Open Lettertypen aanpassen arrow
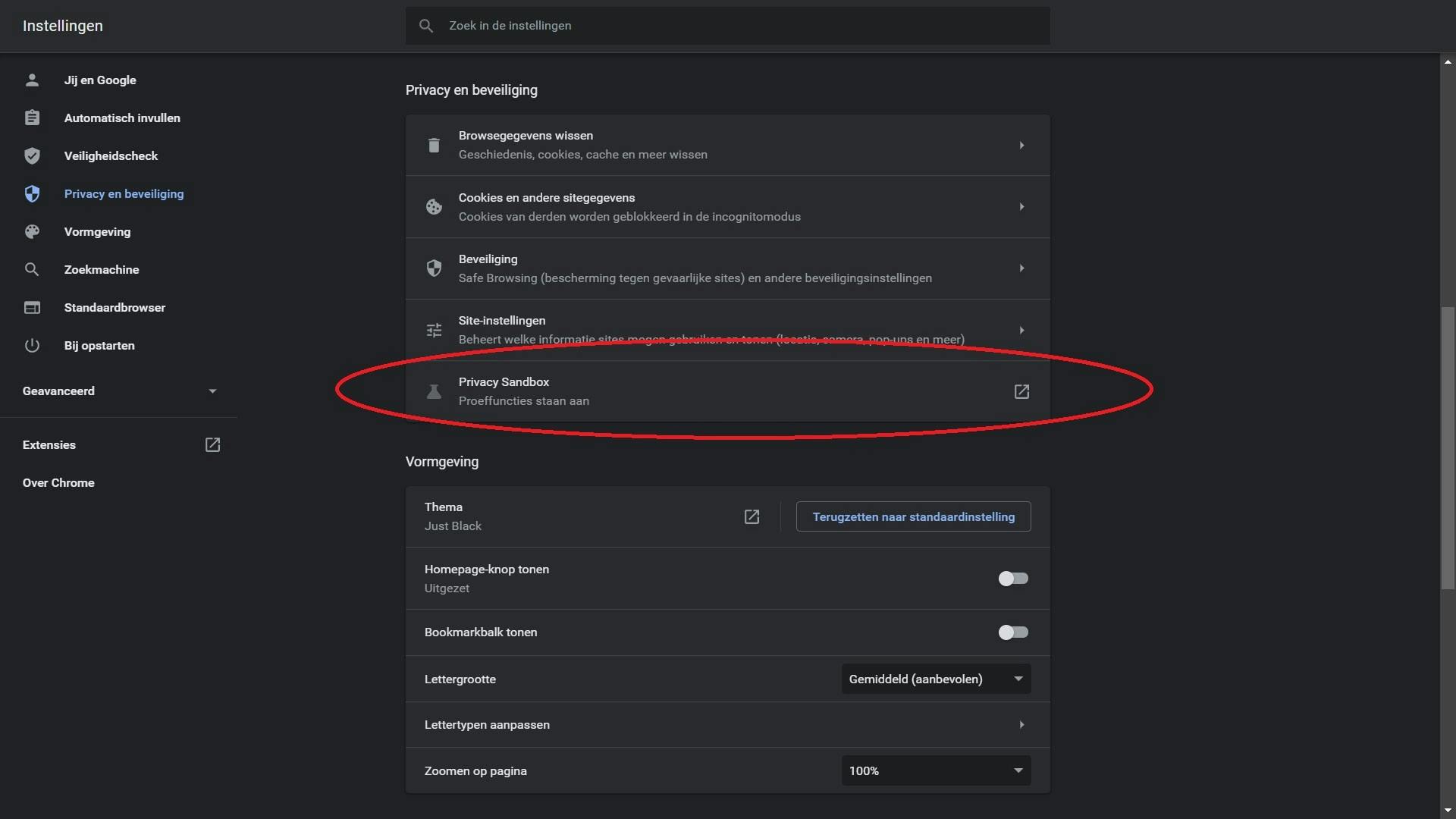This screenshot has height=819, width=1456. [x=1021, y=725]
